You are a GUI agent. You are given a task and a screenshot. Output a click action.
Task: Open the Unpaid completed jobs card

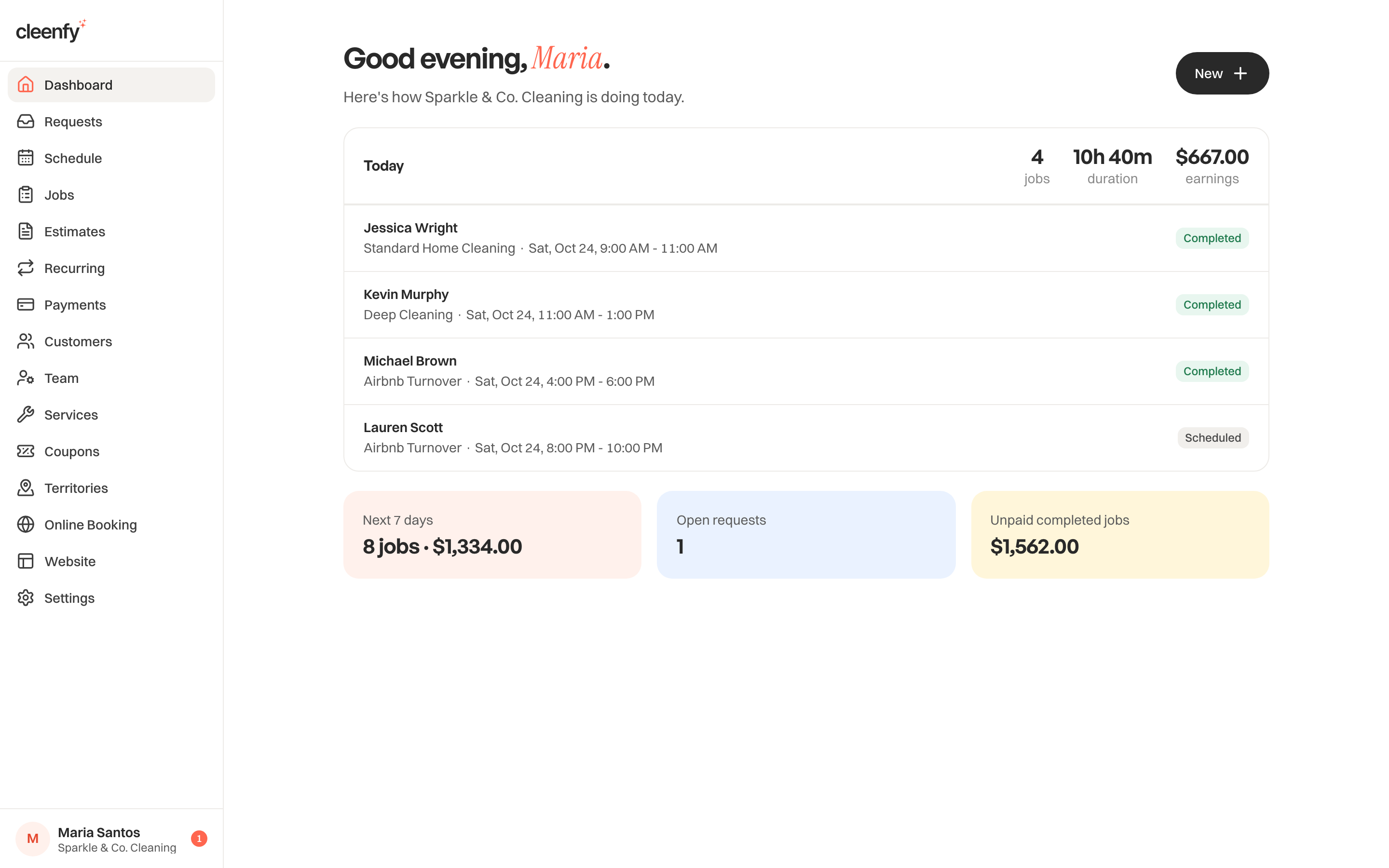pos(1120,534)
